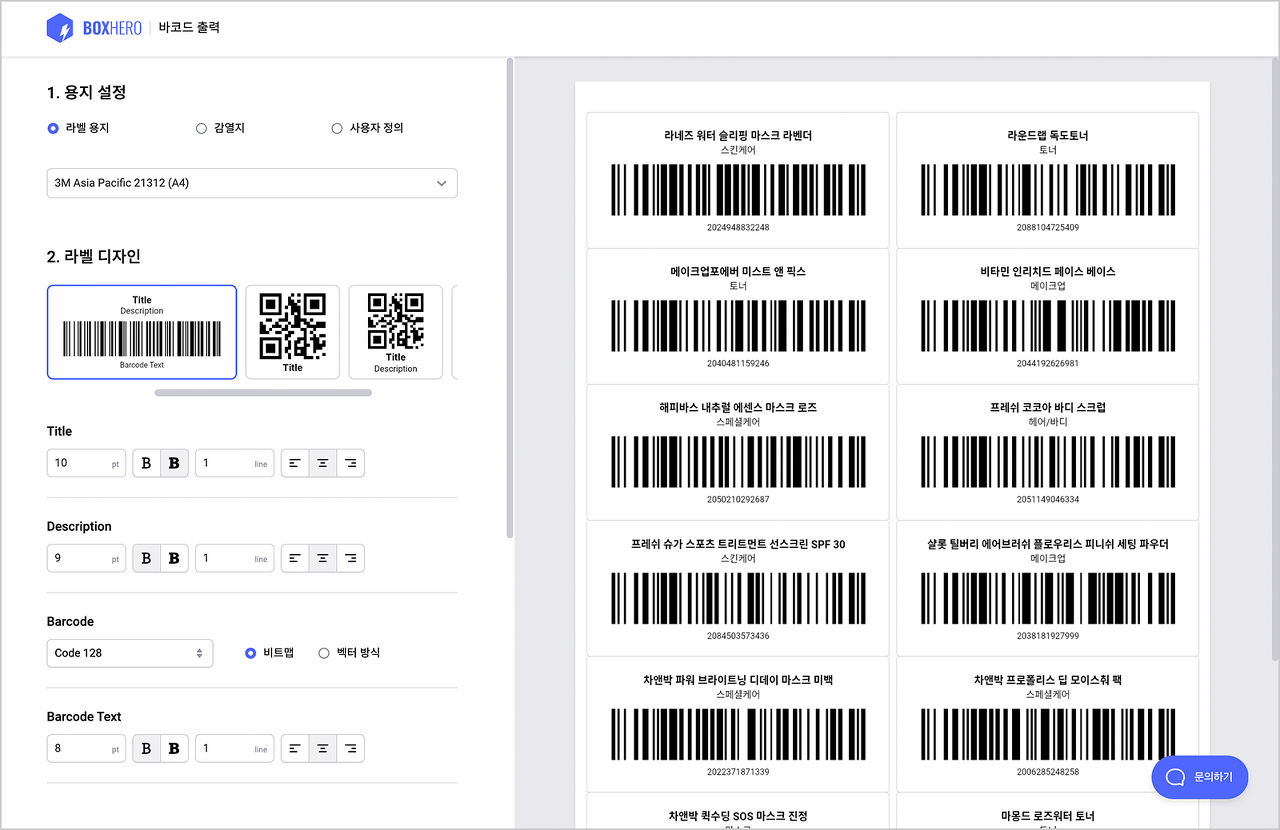
Task: Click the Barcode Text font size field
Action: (87, 748)
